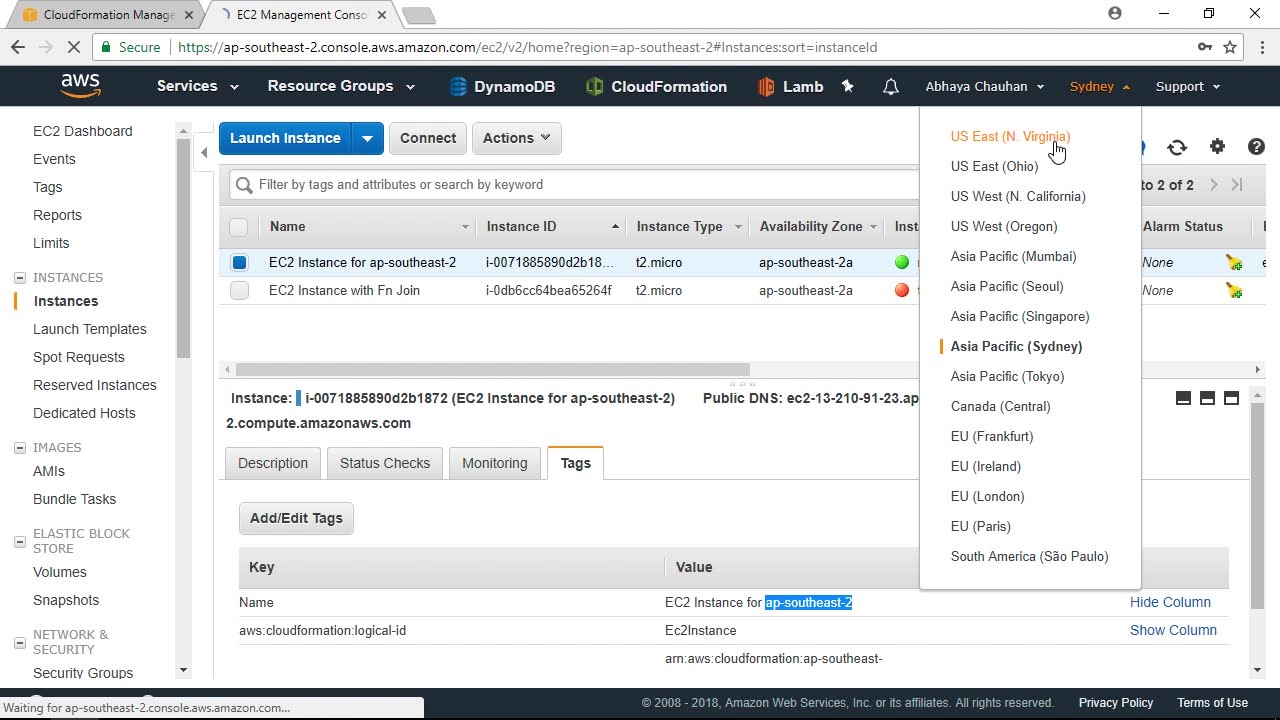
Task: Click the Connect button
Action: point(428,138)
